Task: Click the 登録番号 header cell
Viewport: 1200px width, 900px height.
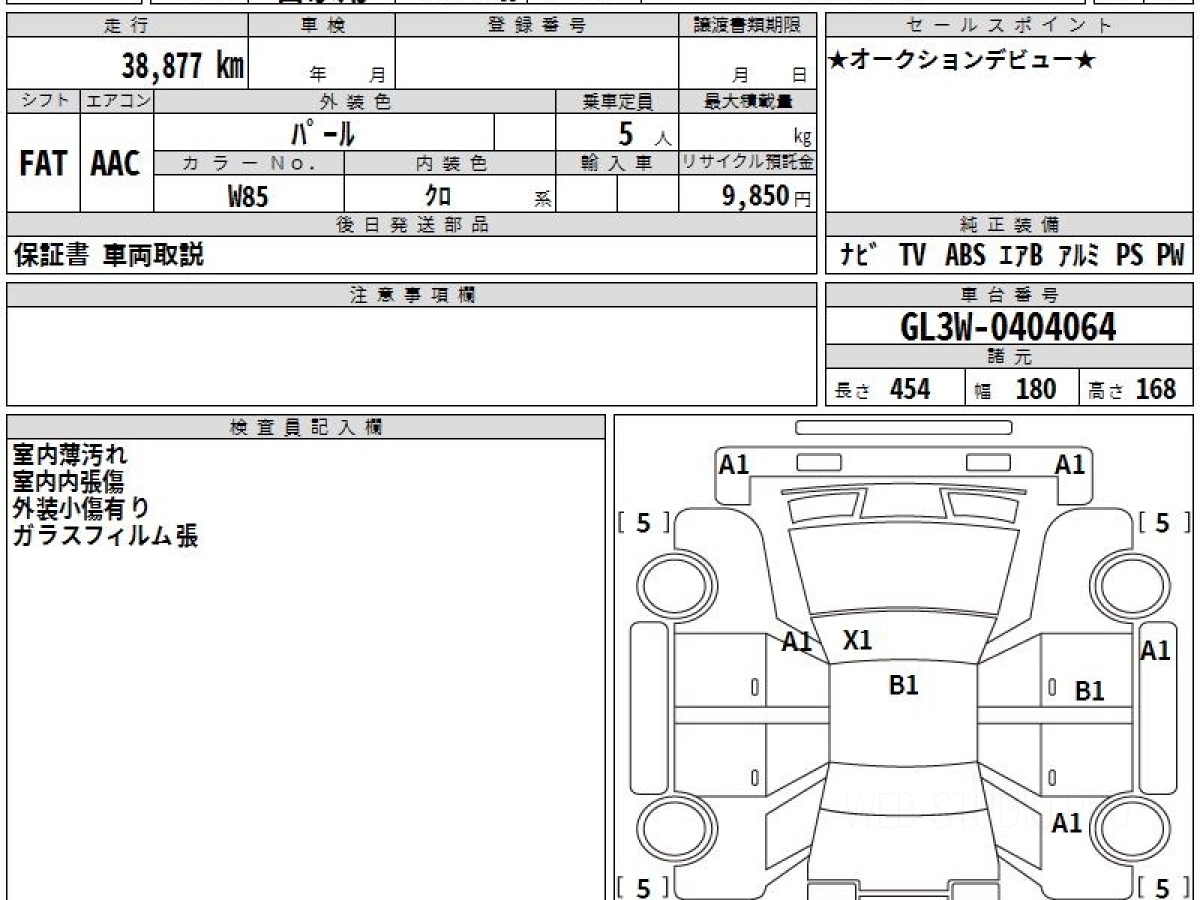Action: coord(537,26)
